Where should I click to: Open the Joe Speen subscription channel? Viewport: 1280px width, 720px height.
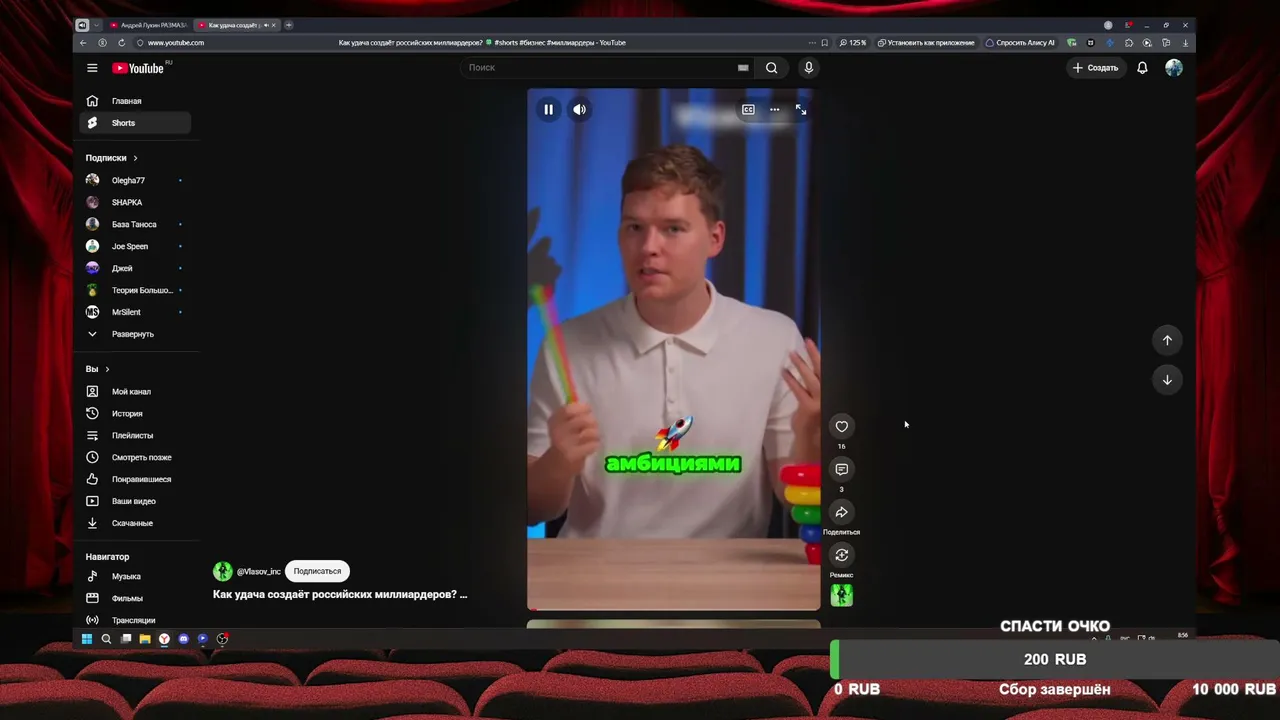(x=136, y=247)
